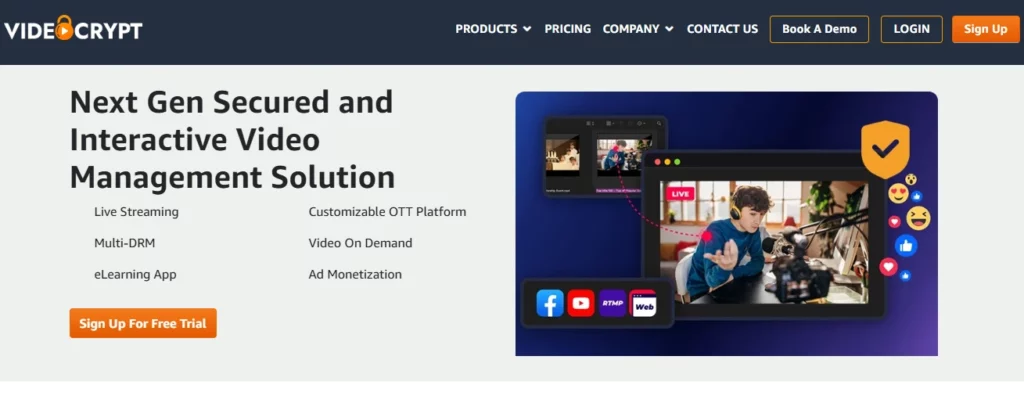Click Sign Up For Free Trial
The height and width of the screenshot is (403, 1024).
[143, 323]
